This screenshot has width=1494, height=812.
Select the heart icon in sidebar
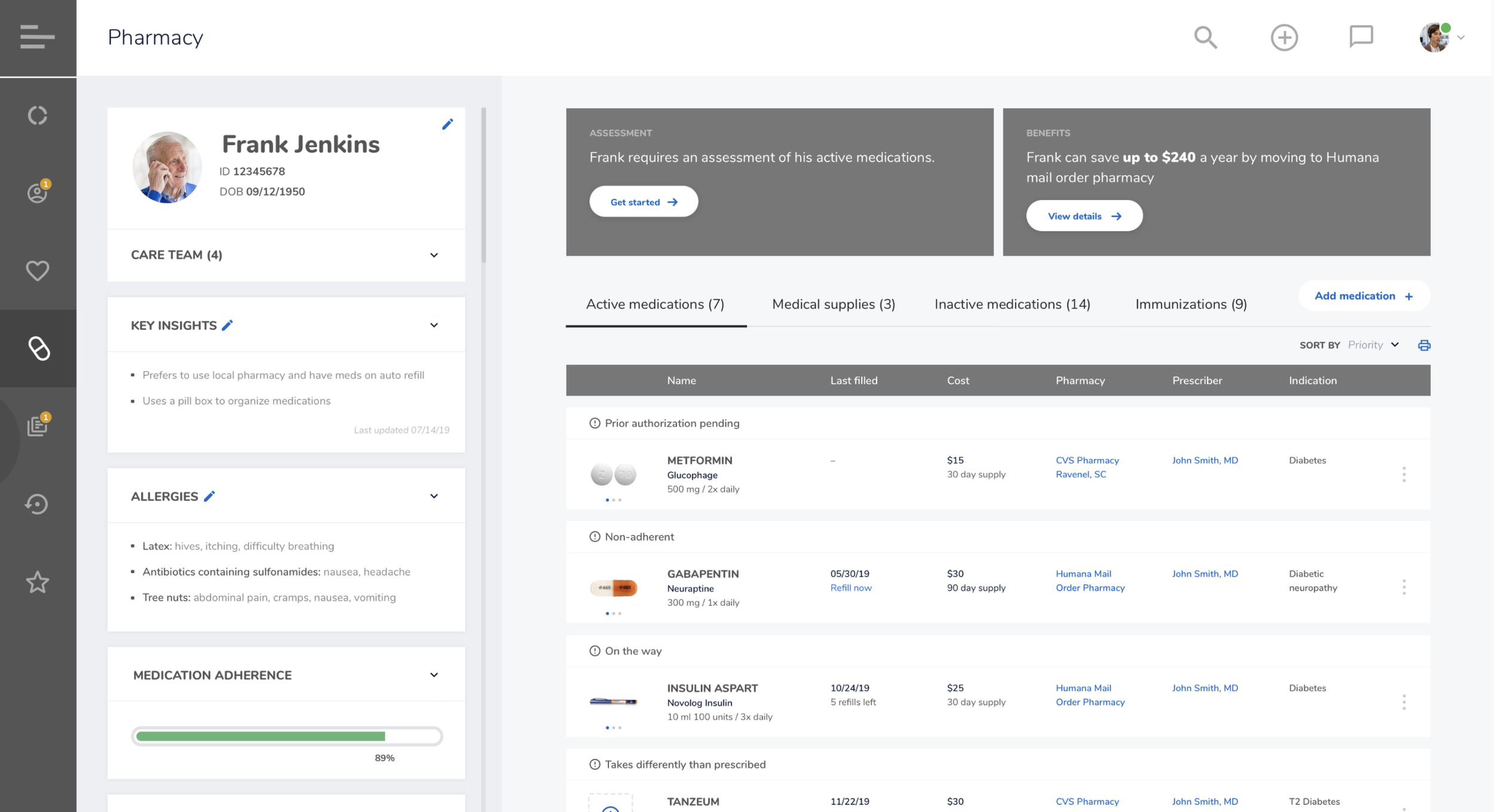[x=37, y=271]
